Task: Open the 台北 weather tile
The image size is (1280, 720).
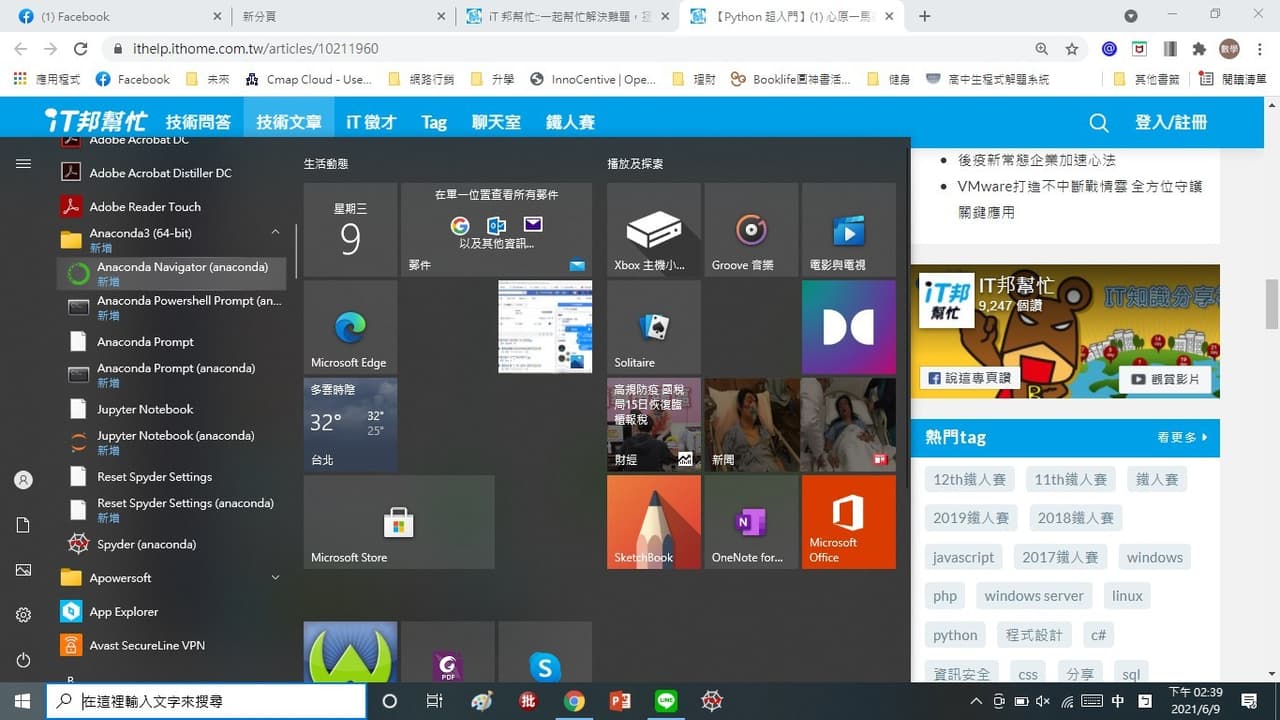Action: pyautogui.click(x=350, y=424)
